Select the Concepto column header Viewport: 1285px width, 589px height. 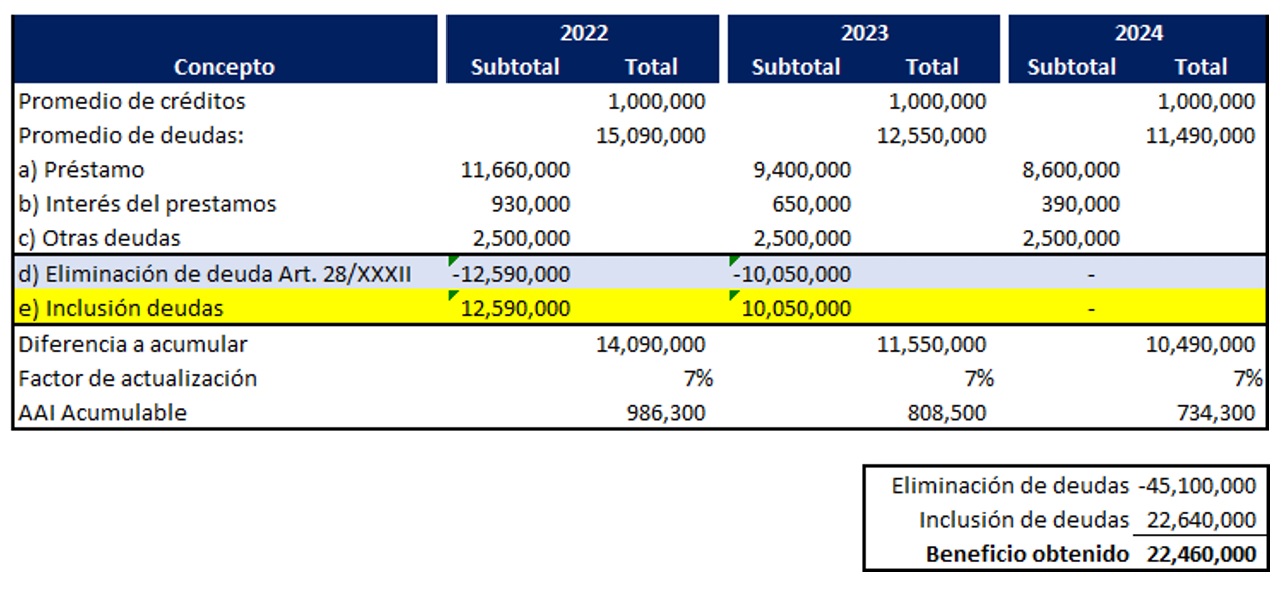point(224,67)
